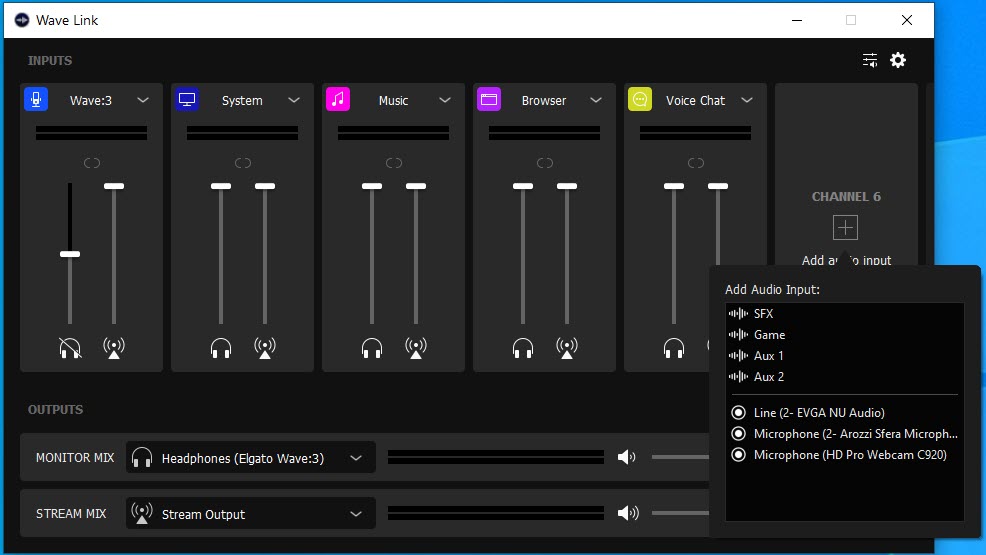This screenshot has width=986, height=555.
Task: Open Monitor Mix Headphones device dropdown
Action: (251, 458)
